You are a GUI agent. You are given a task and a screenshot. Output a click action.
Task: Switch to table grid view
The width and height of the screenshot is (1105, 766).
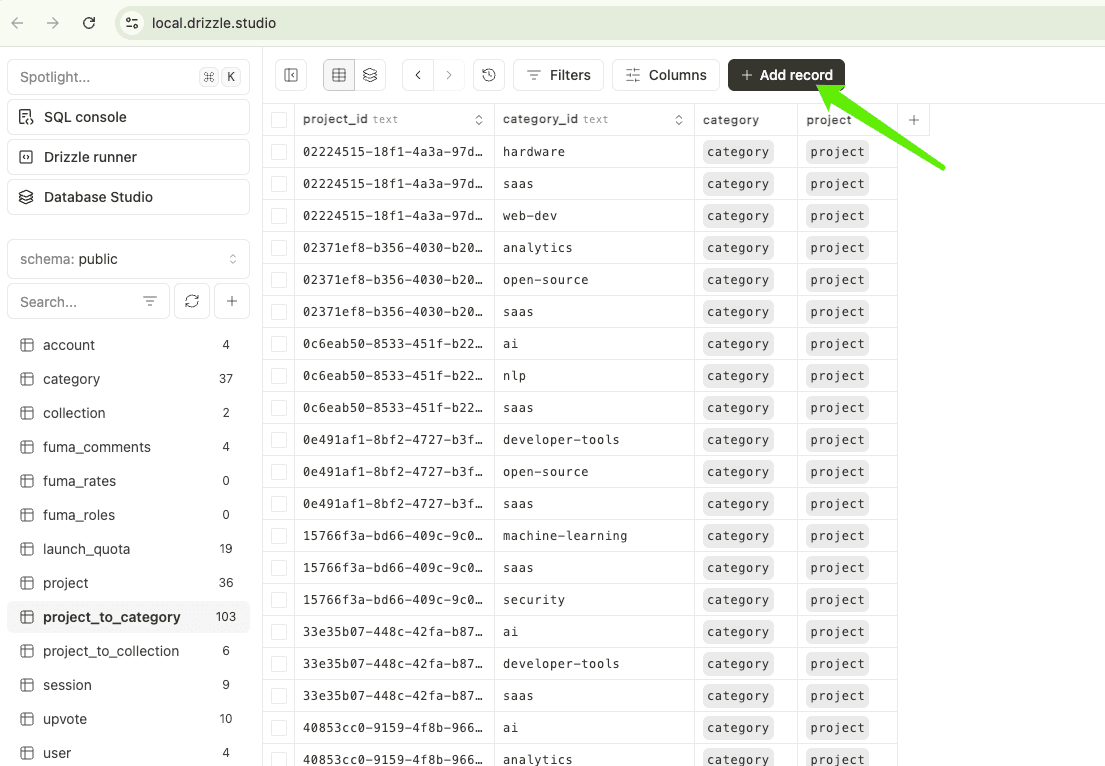pyautogui.click(x=339, y=75)
